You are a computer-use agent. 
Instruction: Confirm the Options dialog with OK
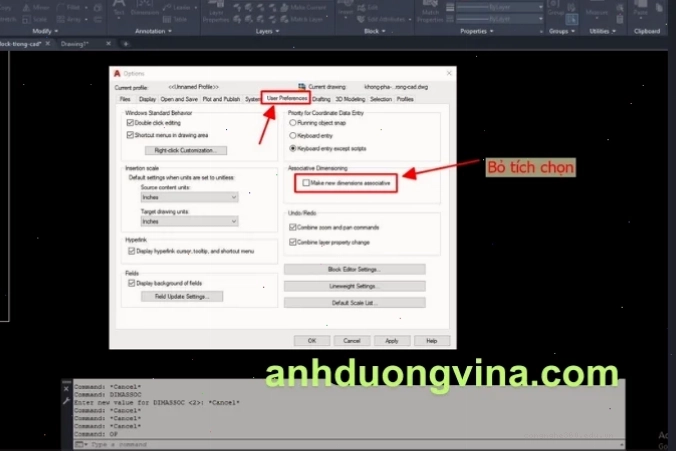(x=312, y=341)
